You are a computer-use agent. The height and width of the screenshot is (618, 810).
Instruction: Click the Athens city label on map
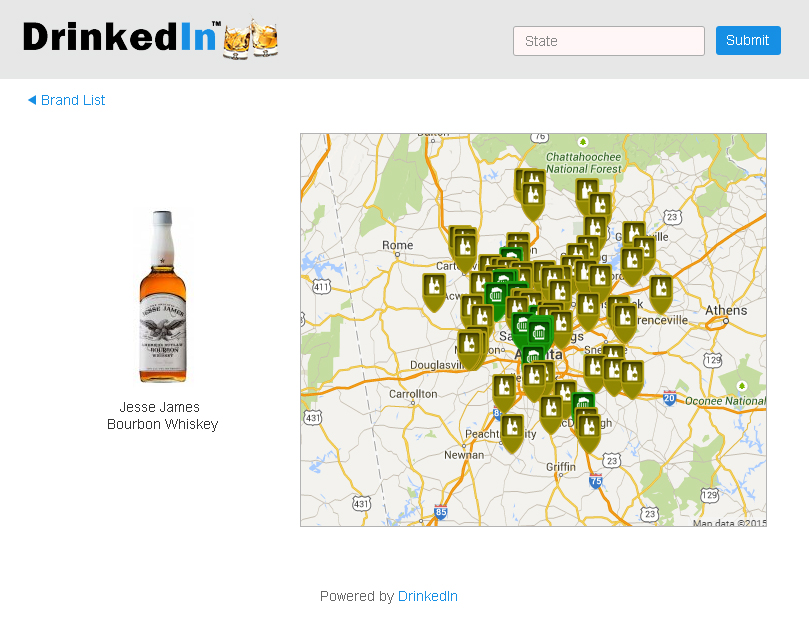tap(726, 311)
